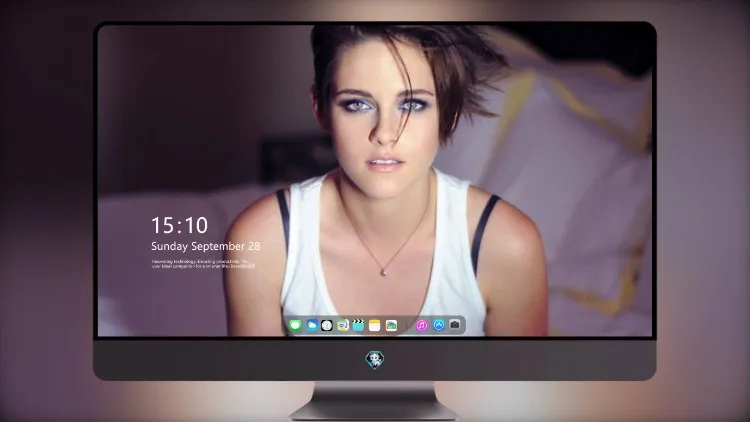Open the yellow Notes app in the dock
The width and height of the screenshot is (750, 422).
(375, 325)
